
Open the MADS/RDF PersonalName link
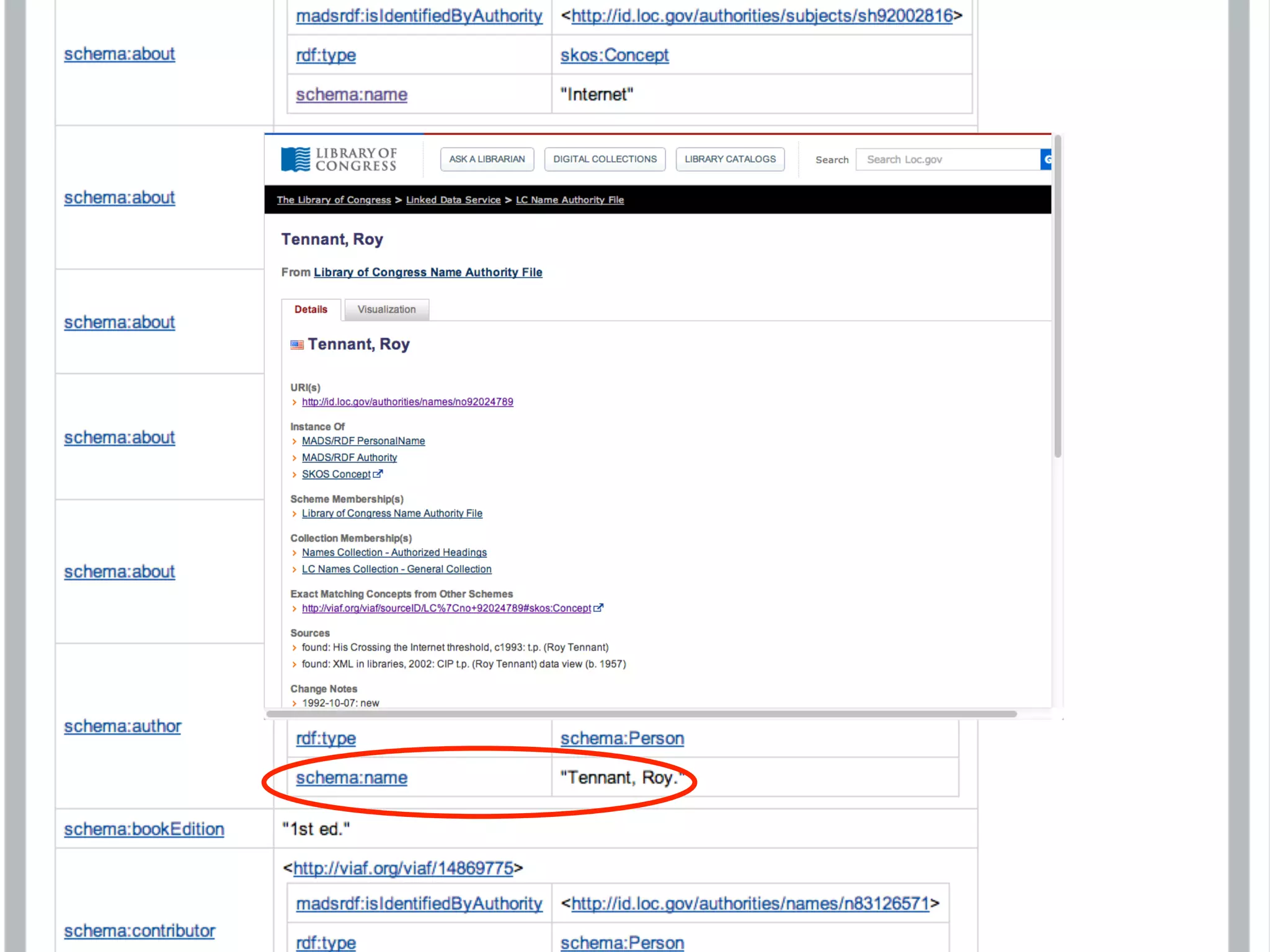point(363,441)
